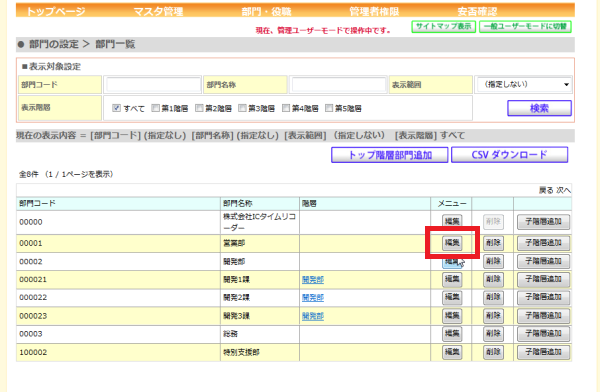Open the 部門・役職 menu
Screen dimensions: 600x392
[266, 11]
